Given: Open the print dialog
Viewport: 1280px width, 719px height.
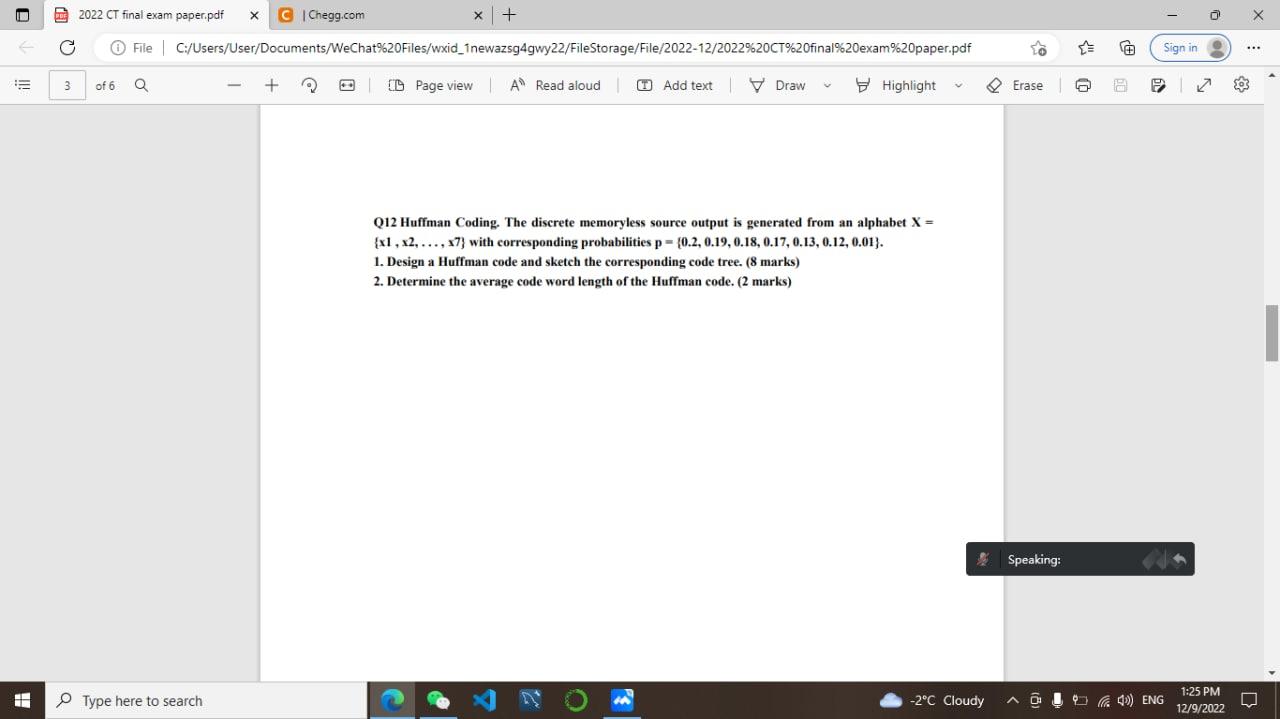Looking at the screenshot, I should pos(1083,85).
